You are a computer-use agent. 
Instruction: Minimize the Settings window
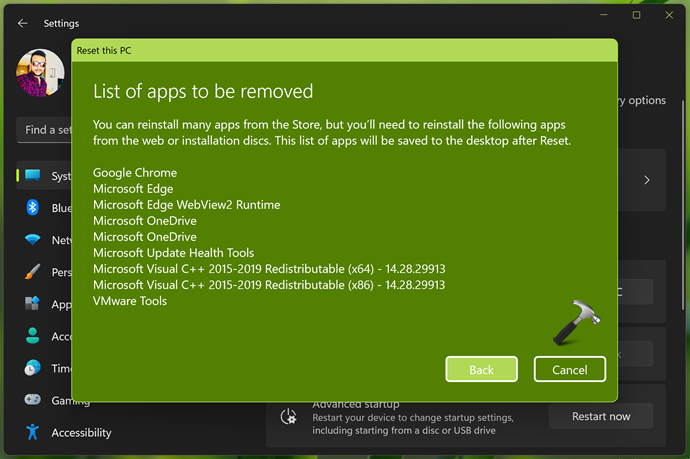605,16
